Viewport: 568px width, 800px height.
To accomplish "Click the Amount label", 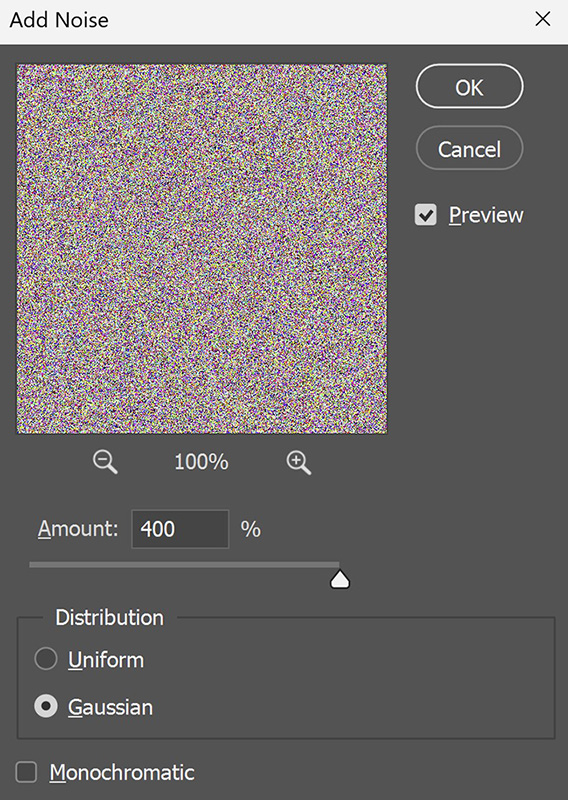I will [78, 529].
